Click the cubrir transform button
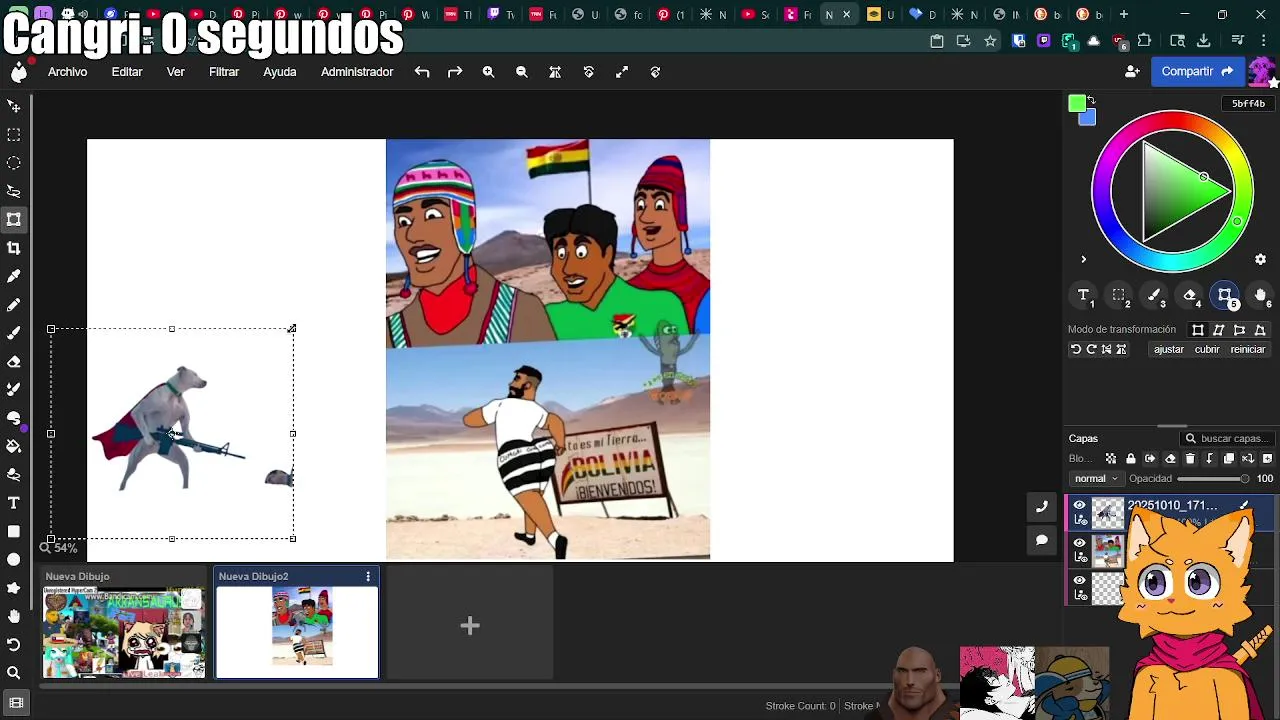The image size is (1280, 720). 1207,350
